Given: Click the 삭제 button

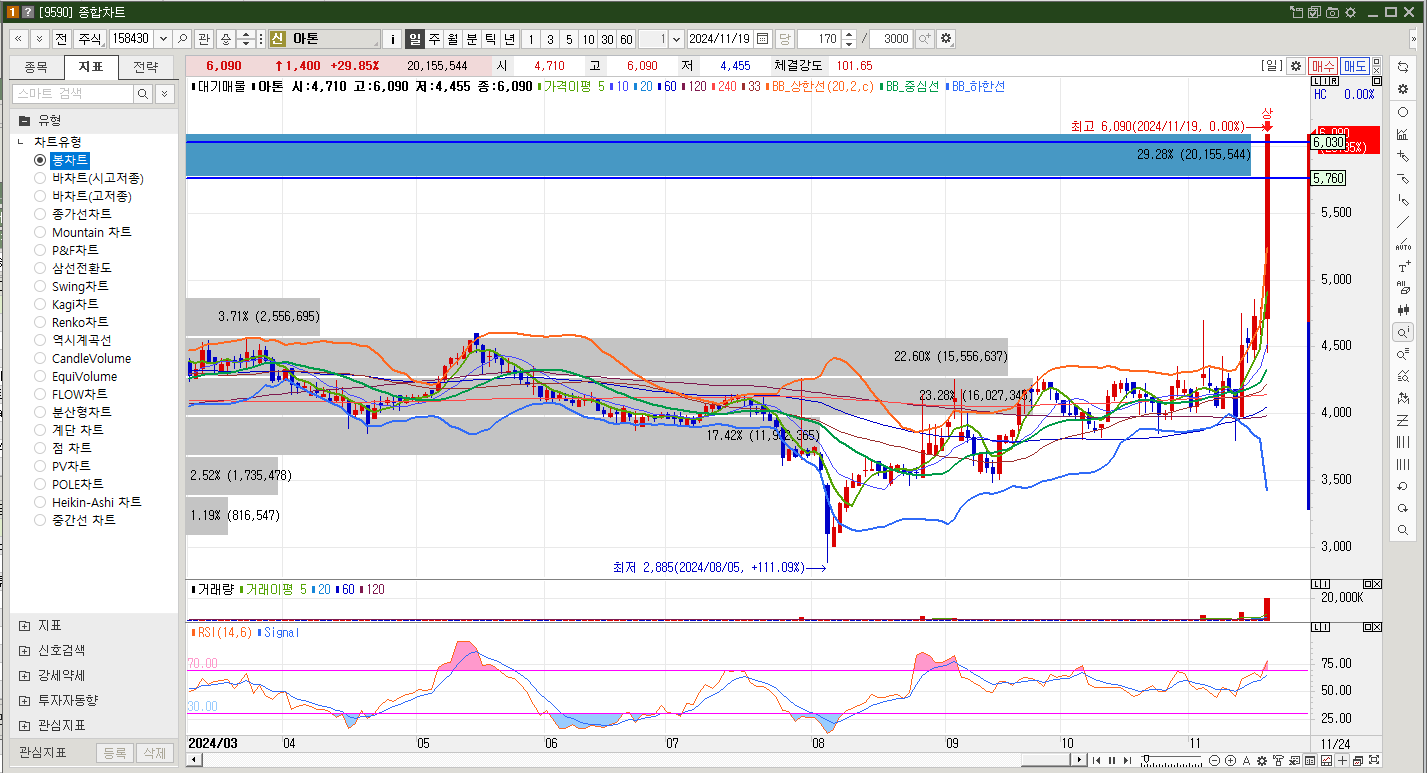Looking at the screenshot, I should coord(153,753).
